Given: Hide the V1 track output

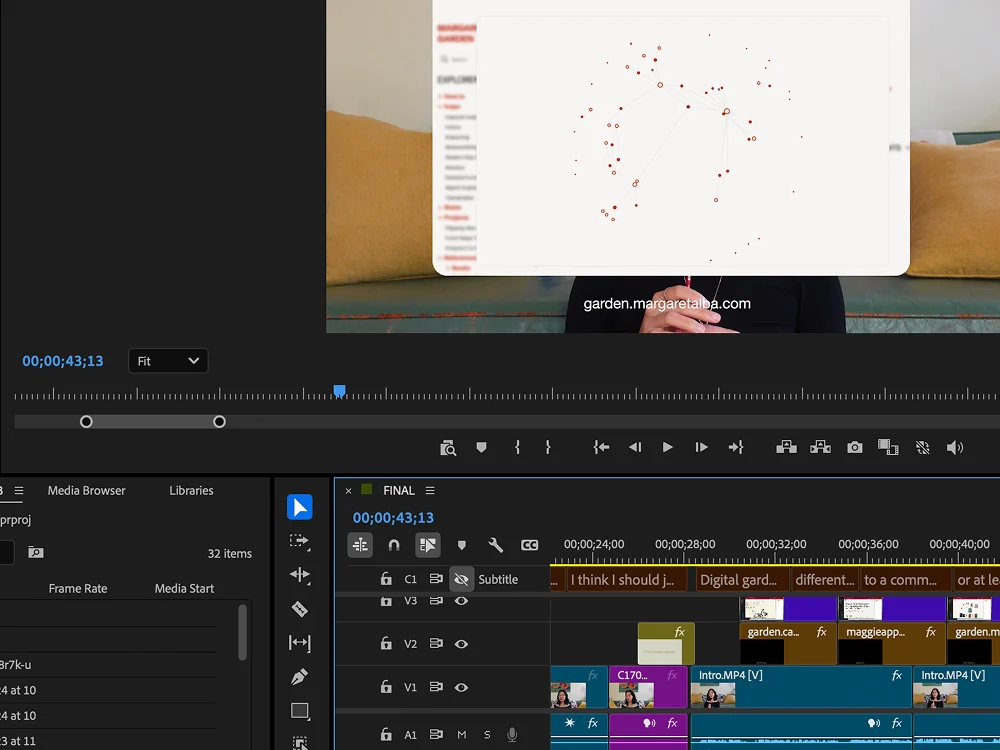Looking at the screenshot, I should click(x=461, y=688).
